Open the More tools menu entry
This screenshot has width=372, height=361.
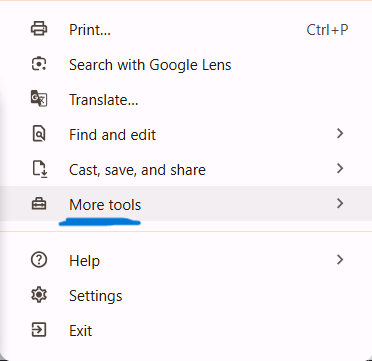186,203
